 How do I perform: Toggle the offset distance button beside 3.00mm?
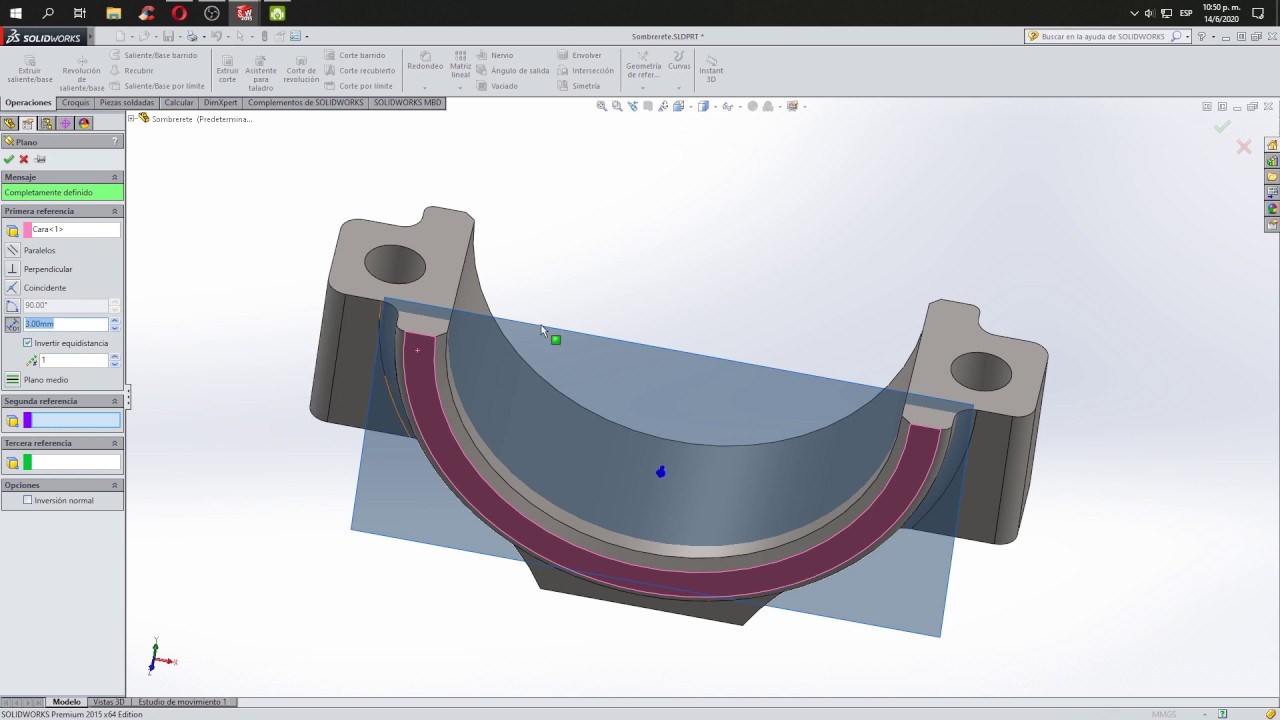click(x=12, y=324)
